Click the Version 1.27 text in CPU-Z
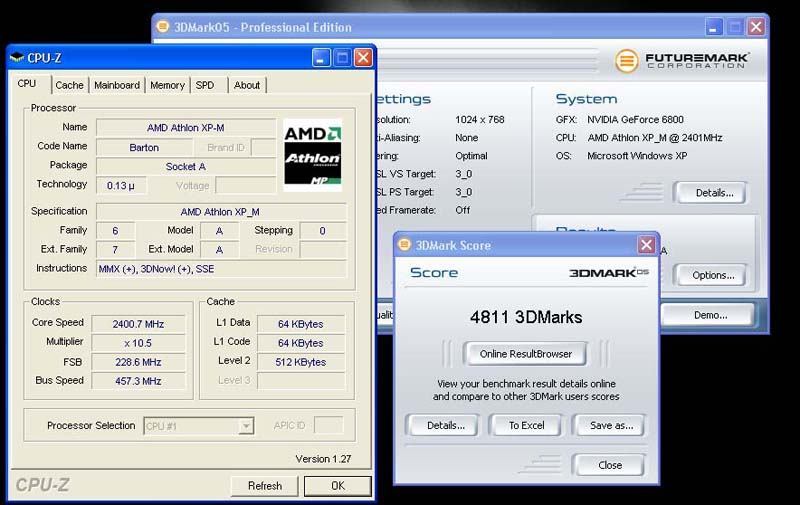The image size is (800, 505). coord(323,459)
